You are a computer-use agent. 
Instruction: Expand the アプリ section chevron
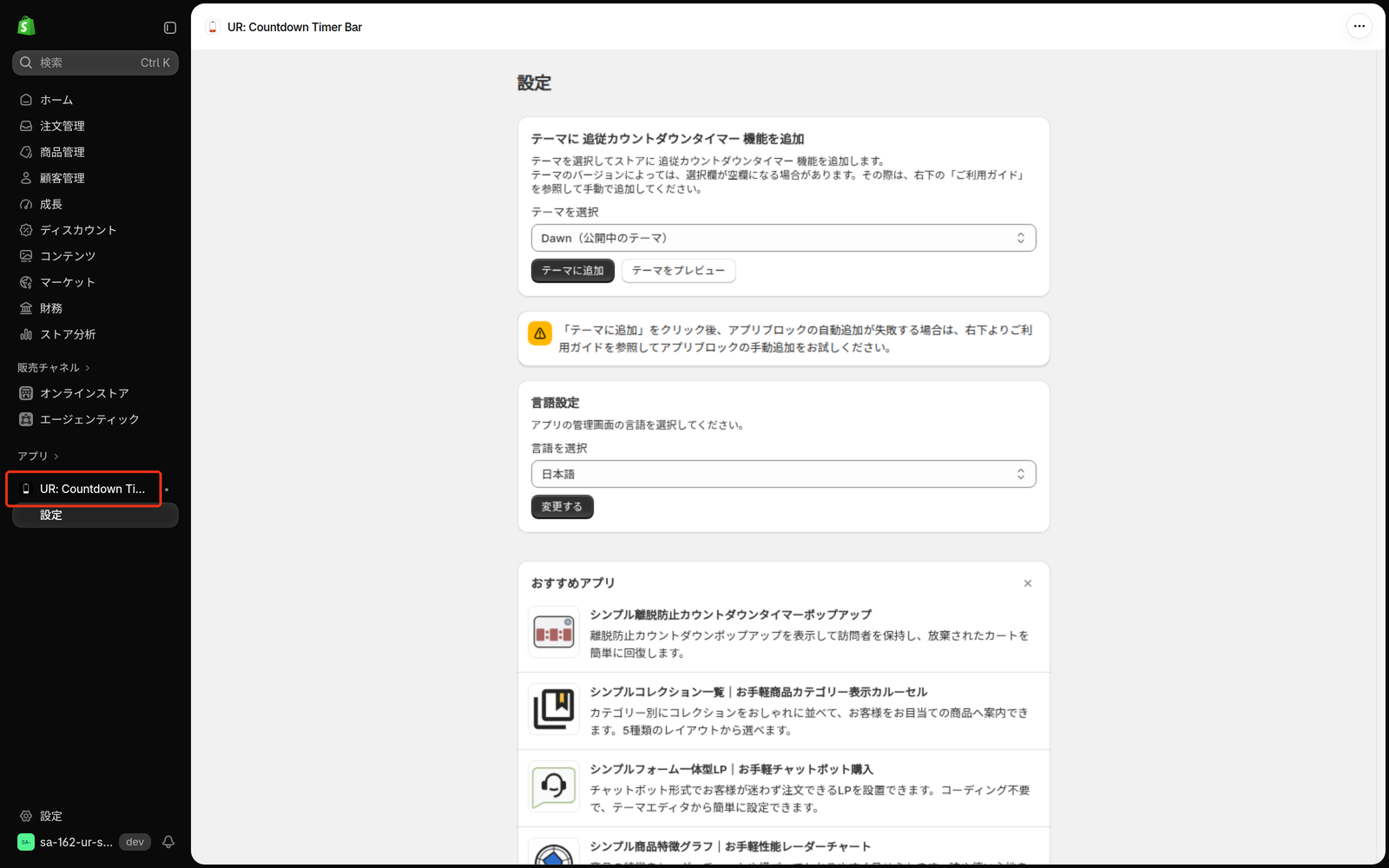point(56,457)
